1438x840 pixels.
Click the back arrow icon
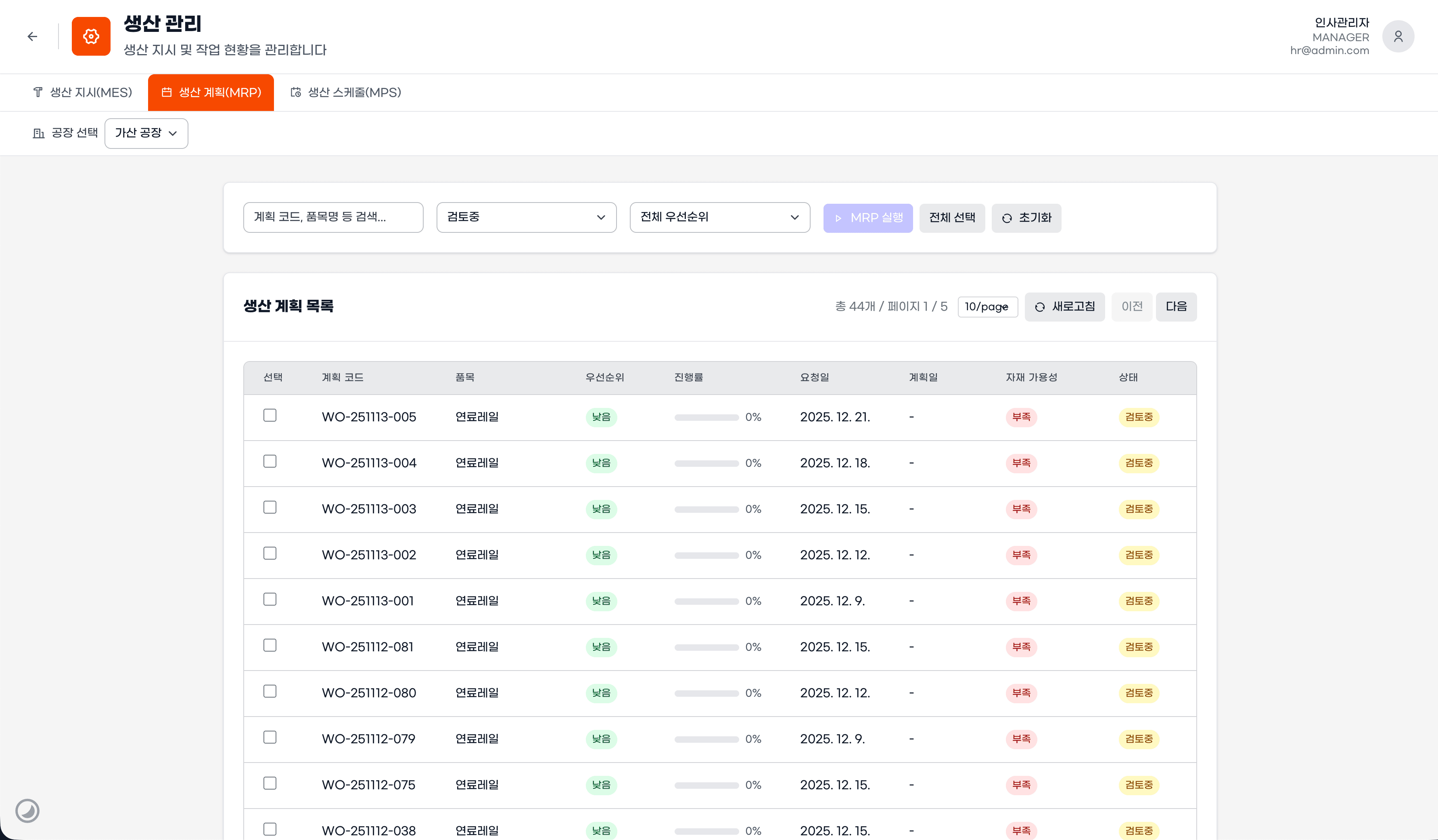coord(33,37)
